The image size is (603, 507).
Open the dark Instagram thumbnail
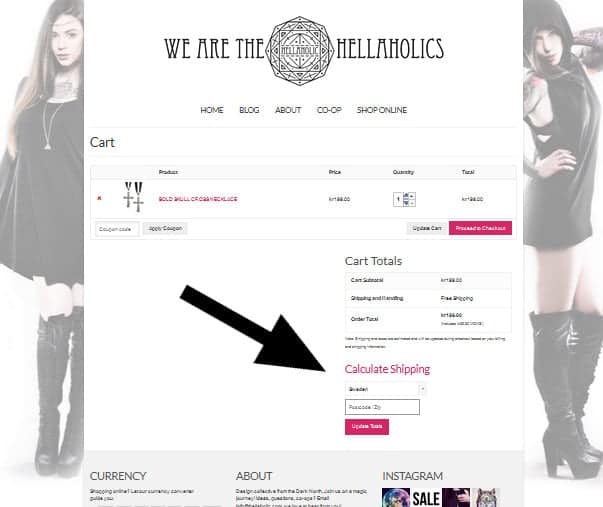[456, 498]
